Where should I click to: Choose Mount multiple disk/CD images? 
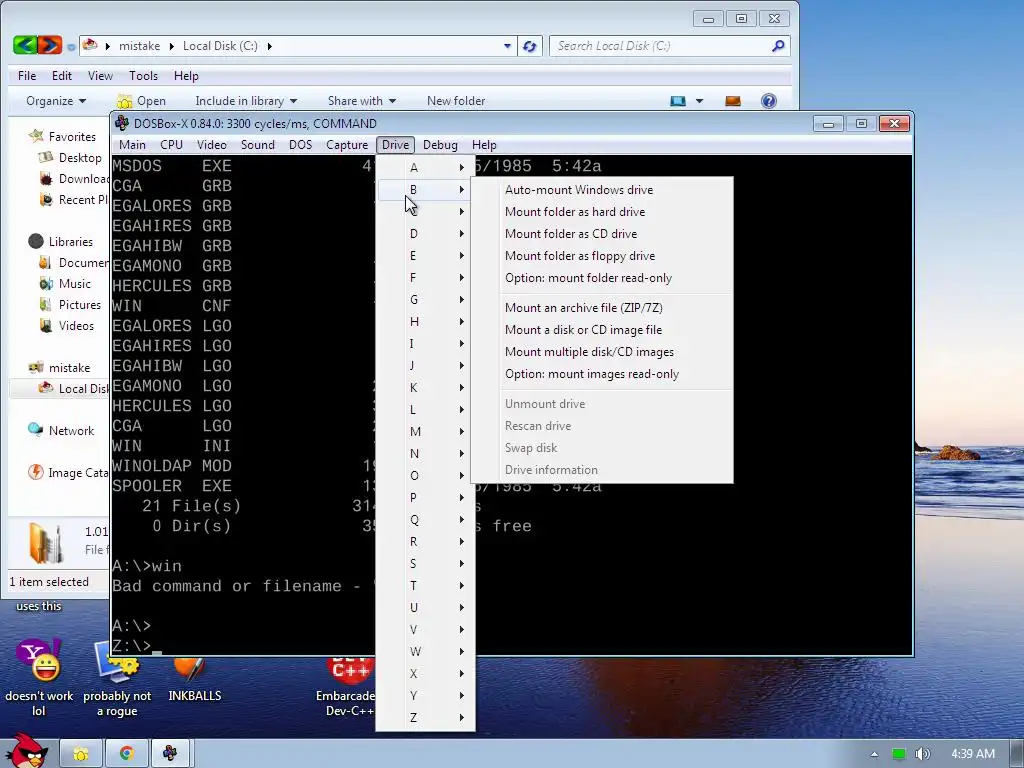pyautogui.click(x=601, y=352)
